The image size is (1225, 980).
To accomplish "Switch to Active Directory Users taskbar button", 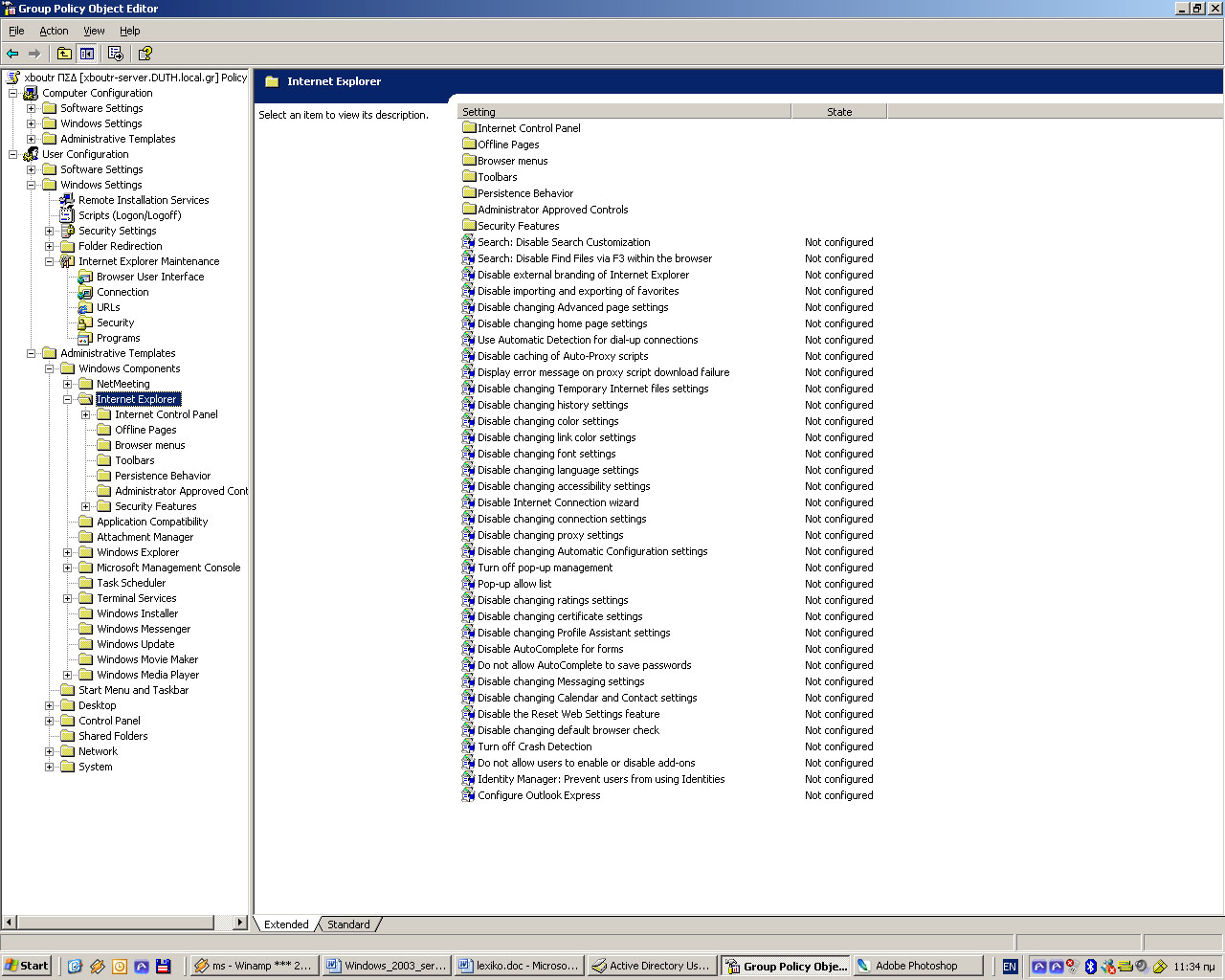I will pyautogui.click(x=652, y=966).
